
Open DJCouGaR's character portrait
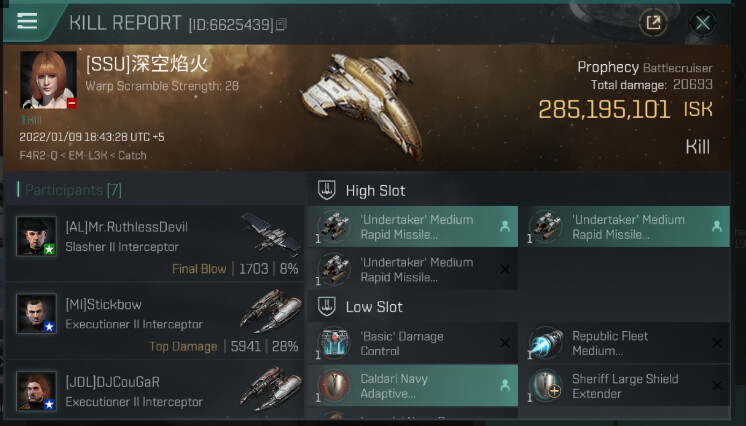tap(36, 391)
